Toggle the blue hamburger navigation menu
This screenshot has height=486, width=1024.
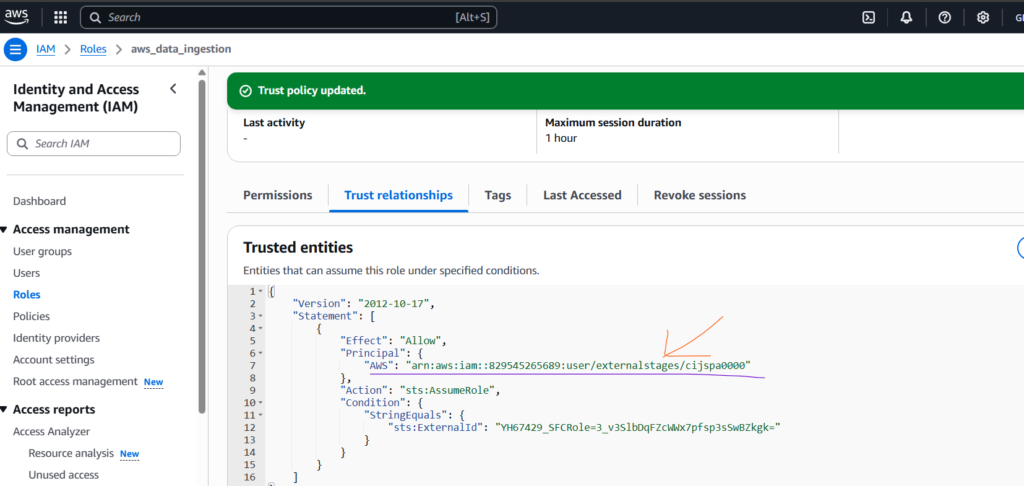pos(16,49)
